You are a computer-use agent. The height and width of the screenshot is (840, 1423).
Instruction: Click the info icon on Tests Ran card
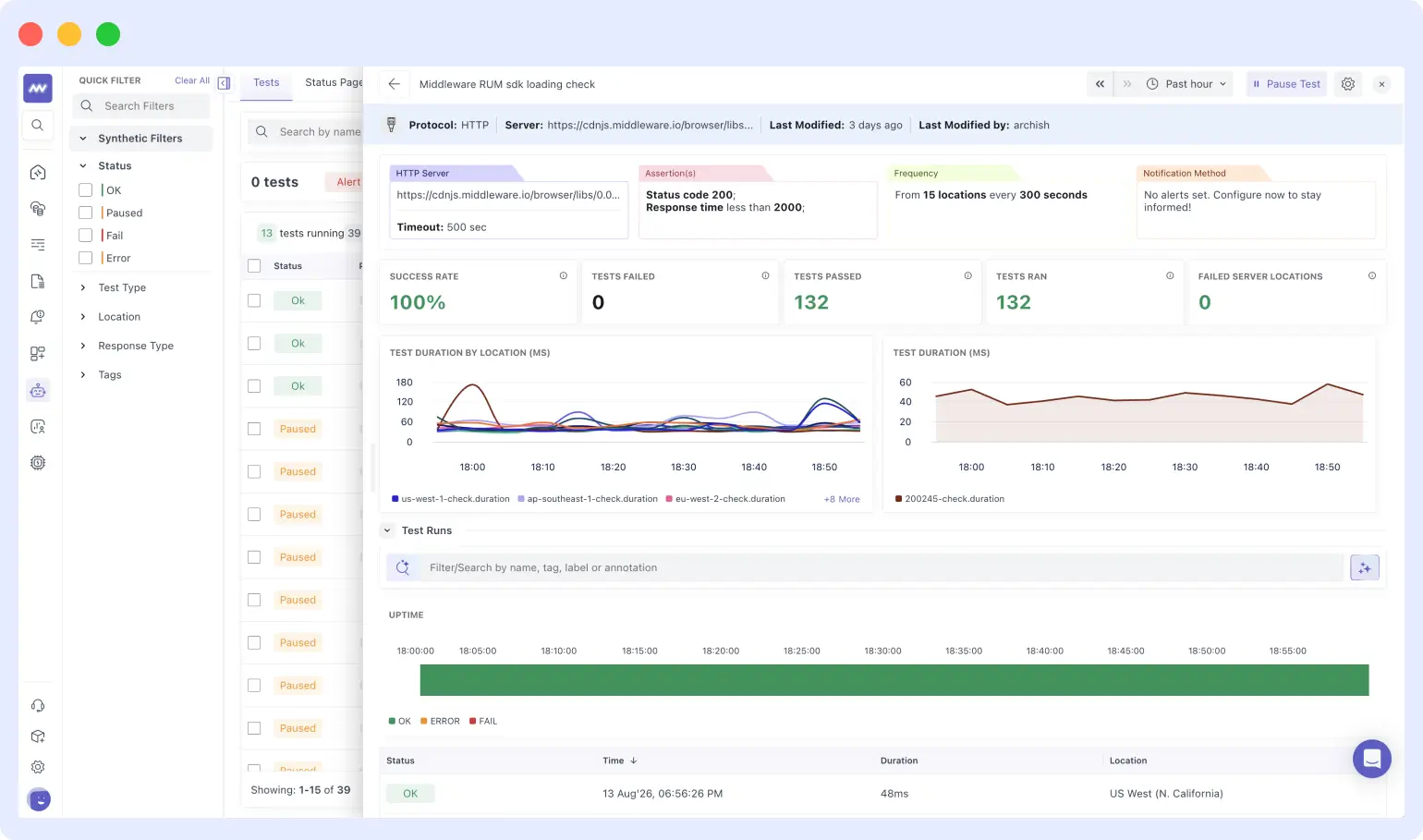click(x=1170, y=276)
